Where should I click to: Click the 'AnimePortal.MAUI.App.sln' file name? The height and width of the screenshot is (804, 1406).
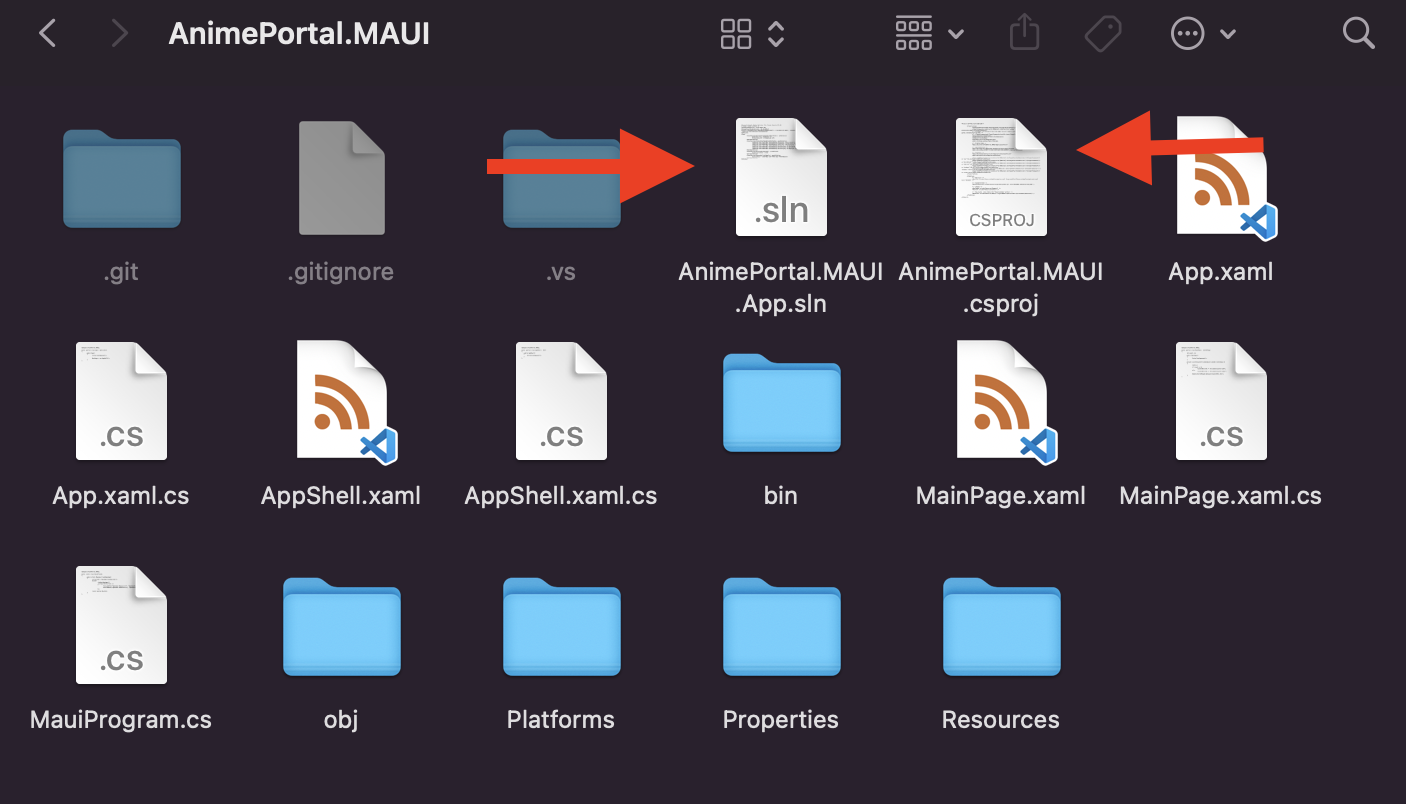[x=781, y=287]
